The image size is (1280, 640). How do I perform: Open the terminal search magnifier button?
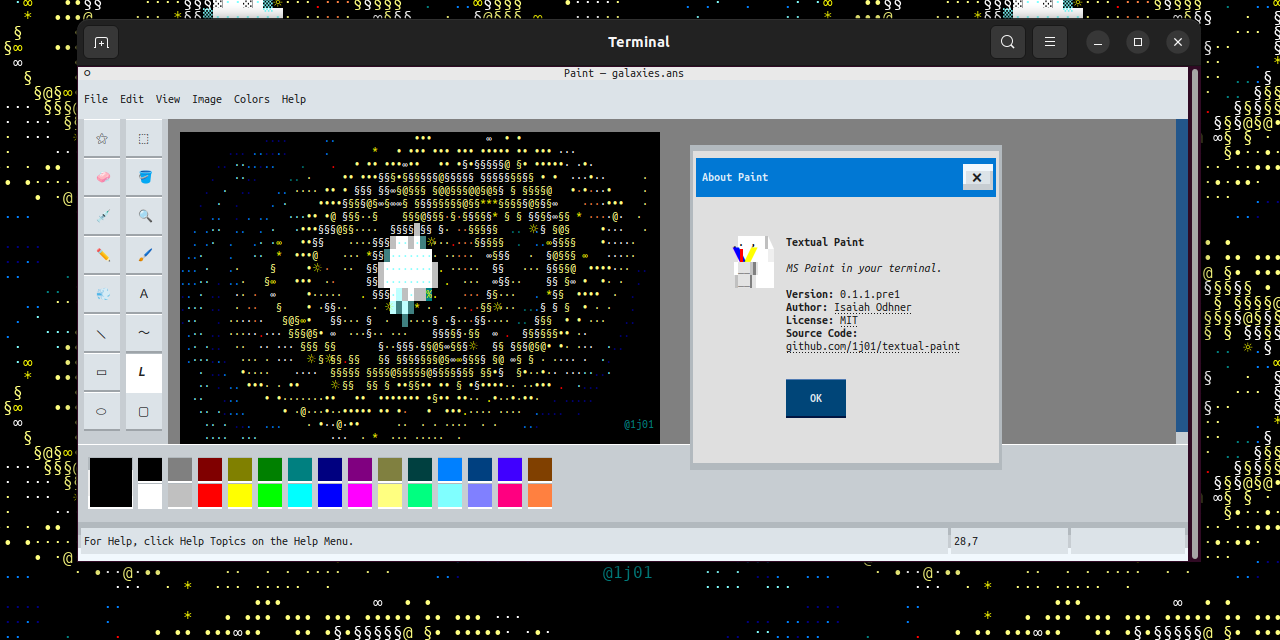(1008, 42)
